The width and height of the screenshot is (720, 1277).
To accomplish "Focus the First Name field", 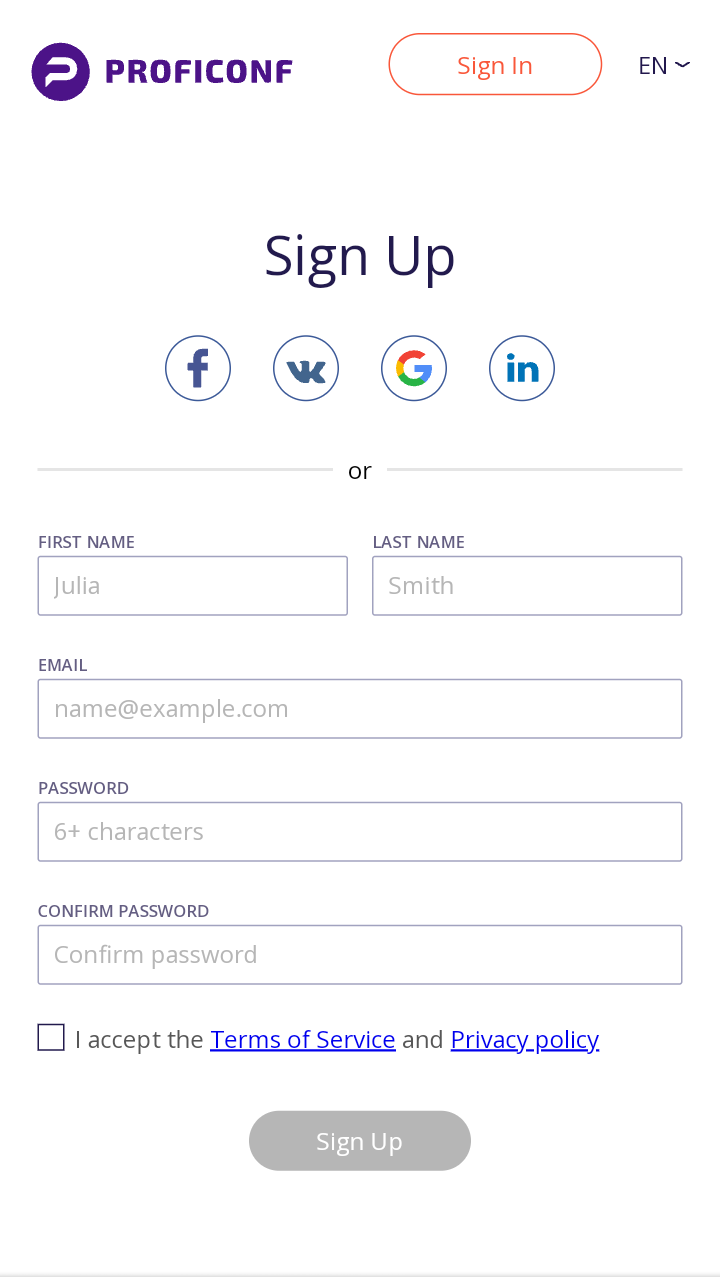I will pos(193,586).
